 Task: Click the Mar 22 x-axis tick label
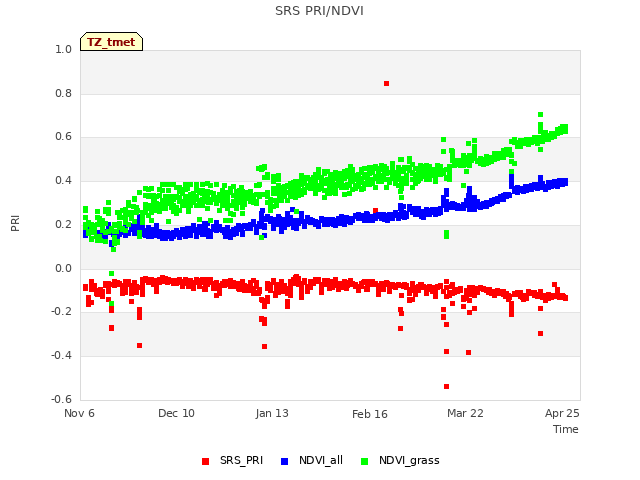click(x=465, y=413)
